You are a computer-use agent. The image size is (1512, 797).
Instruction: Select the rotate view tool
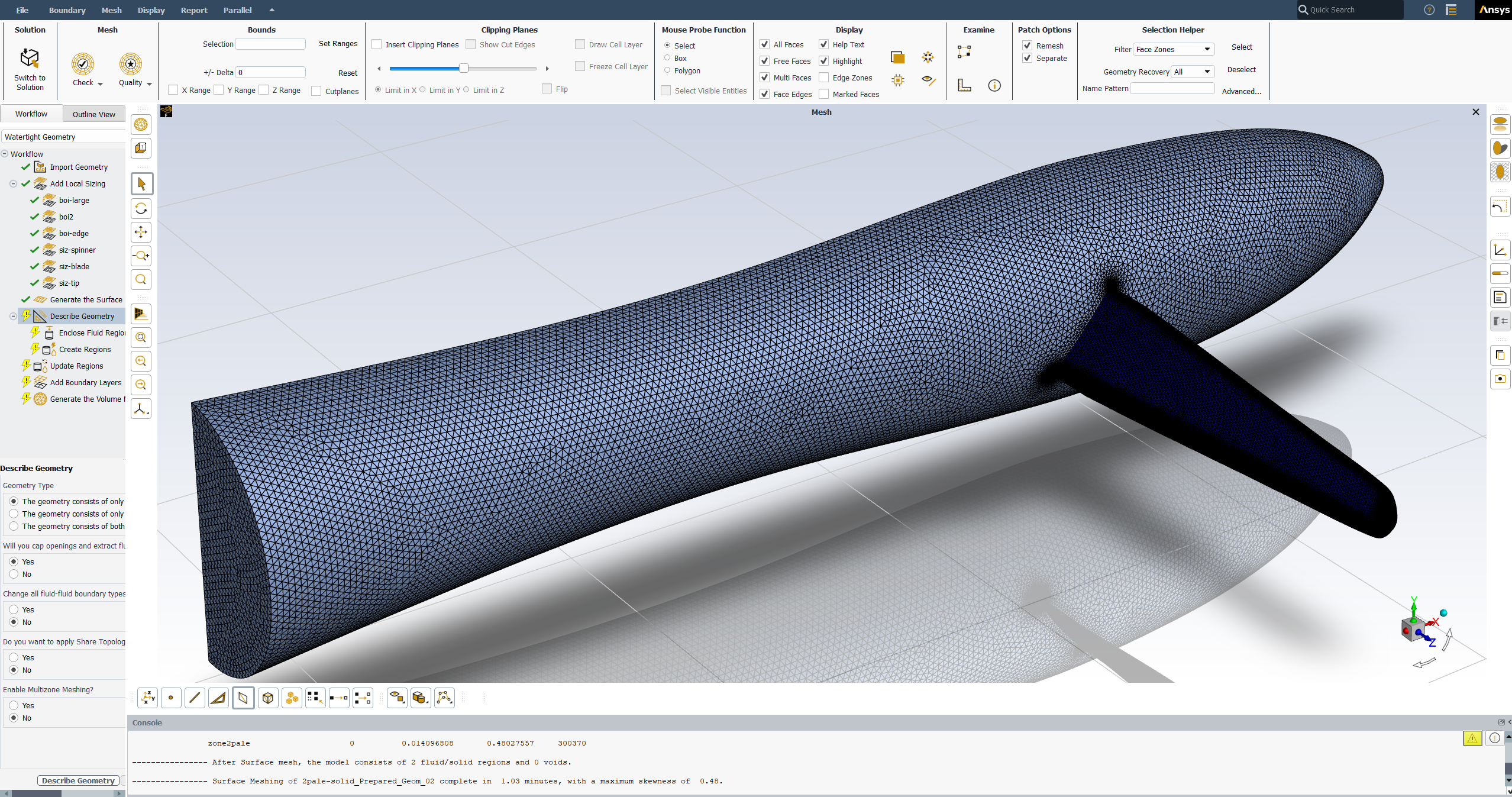[x=141, y=208]
